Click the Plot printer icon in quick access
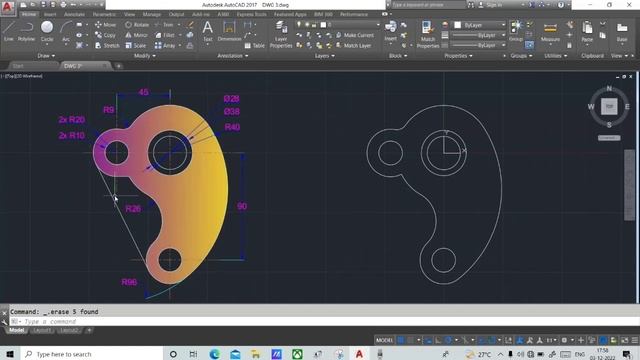The height and width of the screenshot is (360, 640). (x=63, y=5)
